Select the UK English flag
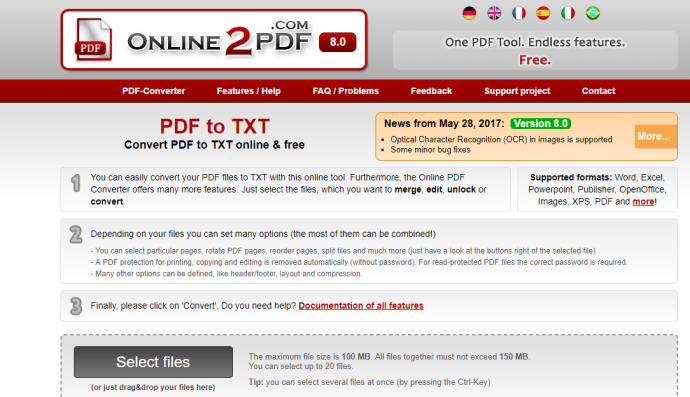 494,13
